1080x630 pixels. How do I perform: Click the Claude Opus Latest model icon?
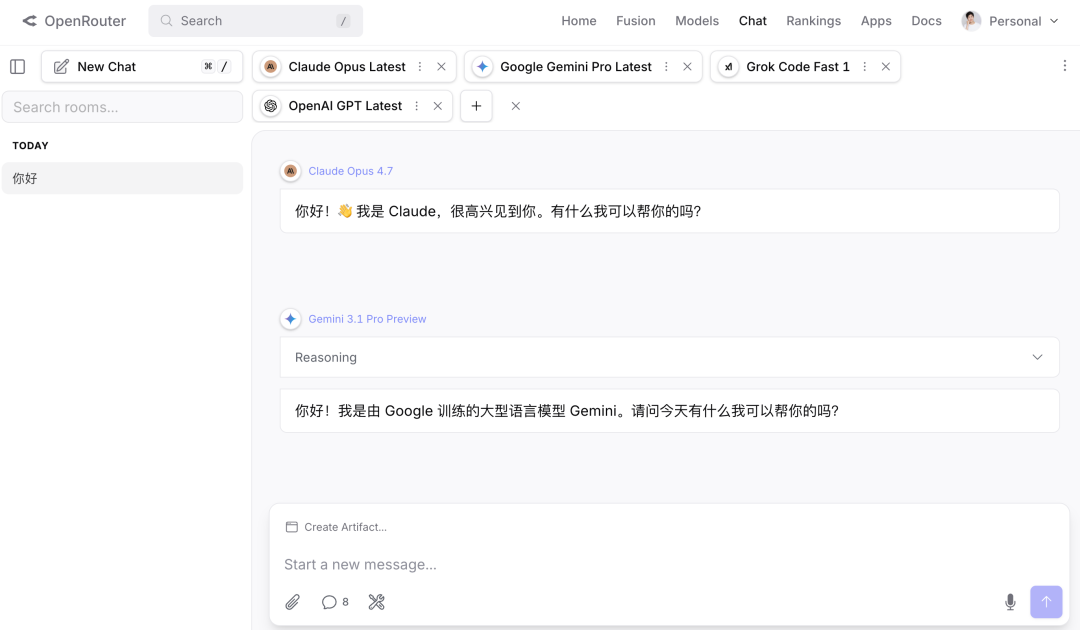coord(271,67)
